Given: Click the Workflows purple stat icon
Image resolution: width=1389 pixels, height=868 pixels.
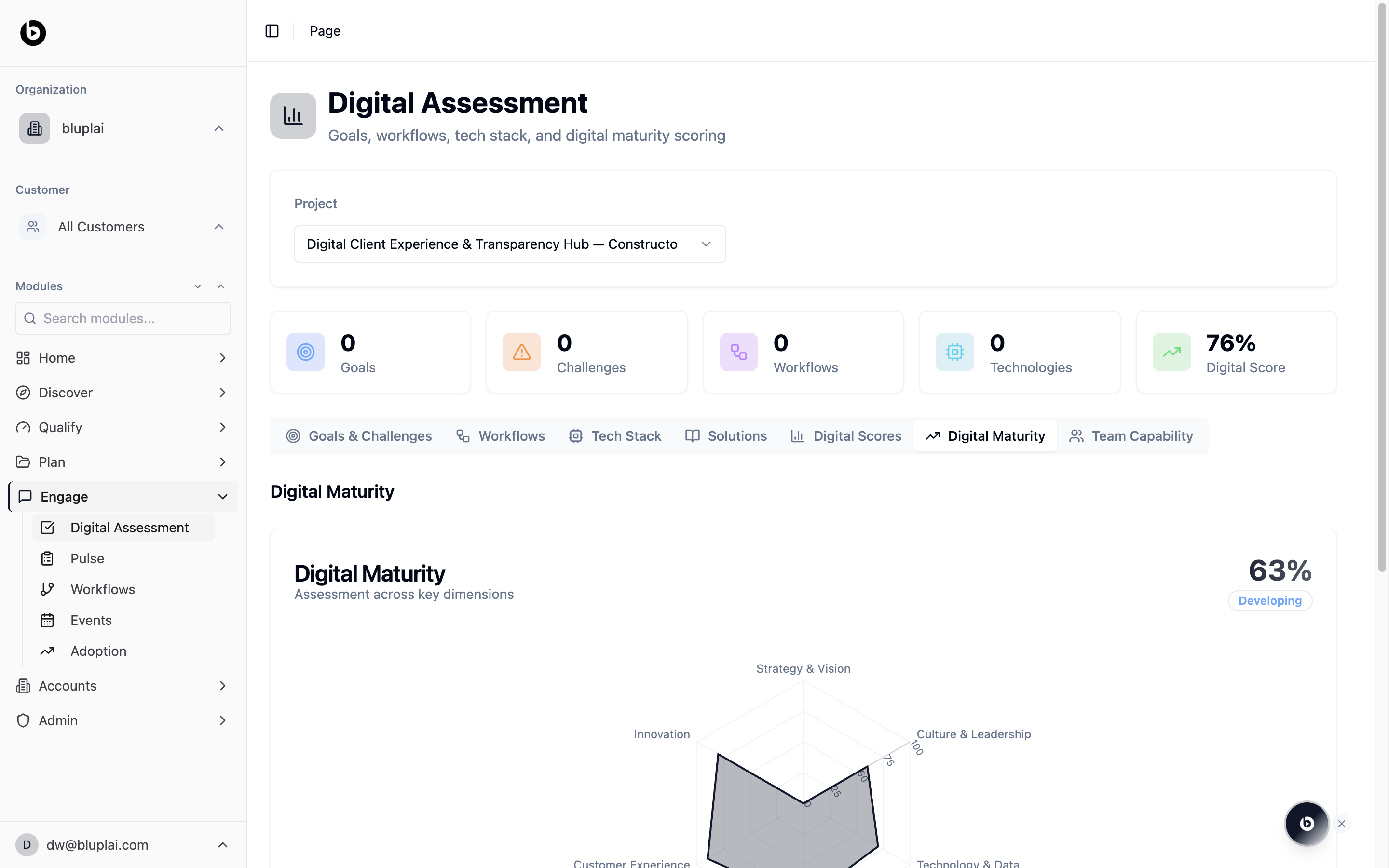Looking at the screenshot, I should coord(738,352).
